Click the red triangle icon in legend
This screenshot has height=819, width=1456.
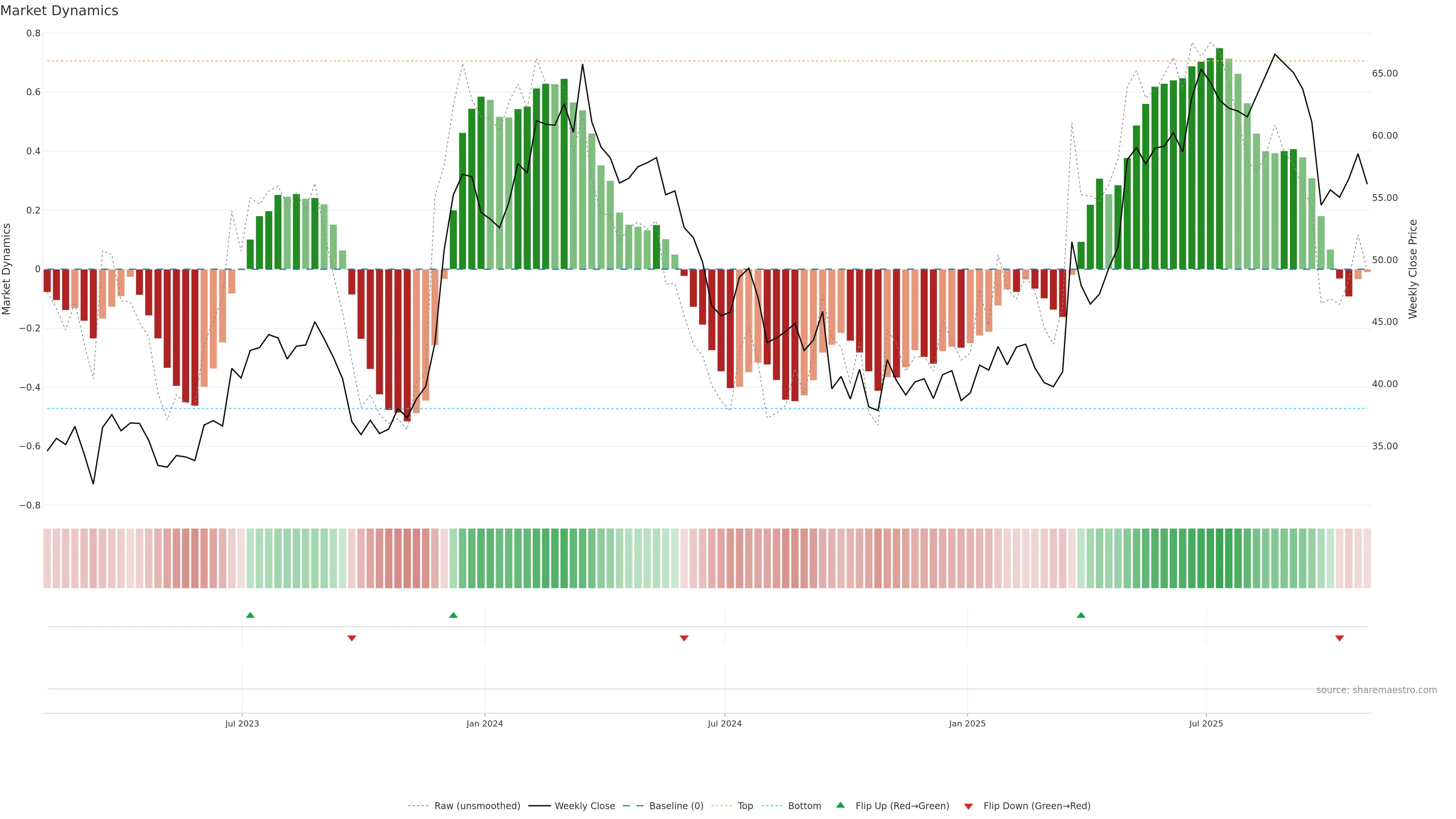[x=968, y=806]
